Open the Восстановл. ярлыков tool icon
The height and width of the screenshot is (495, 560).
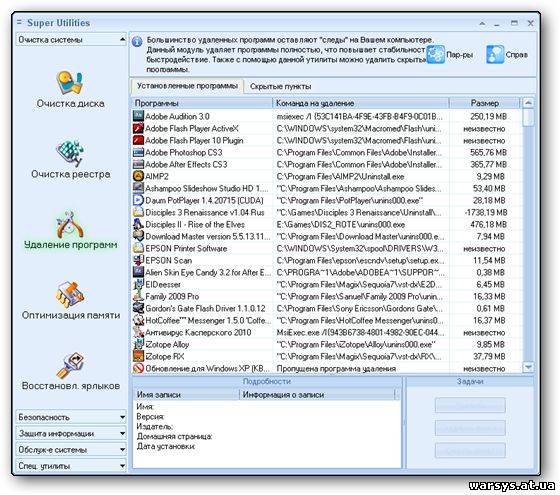coord(69,365)
